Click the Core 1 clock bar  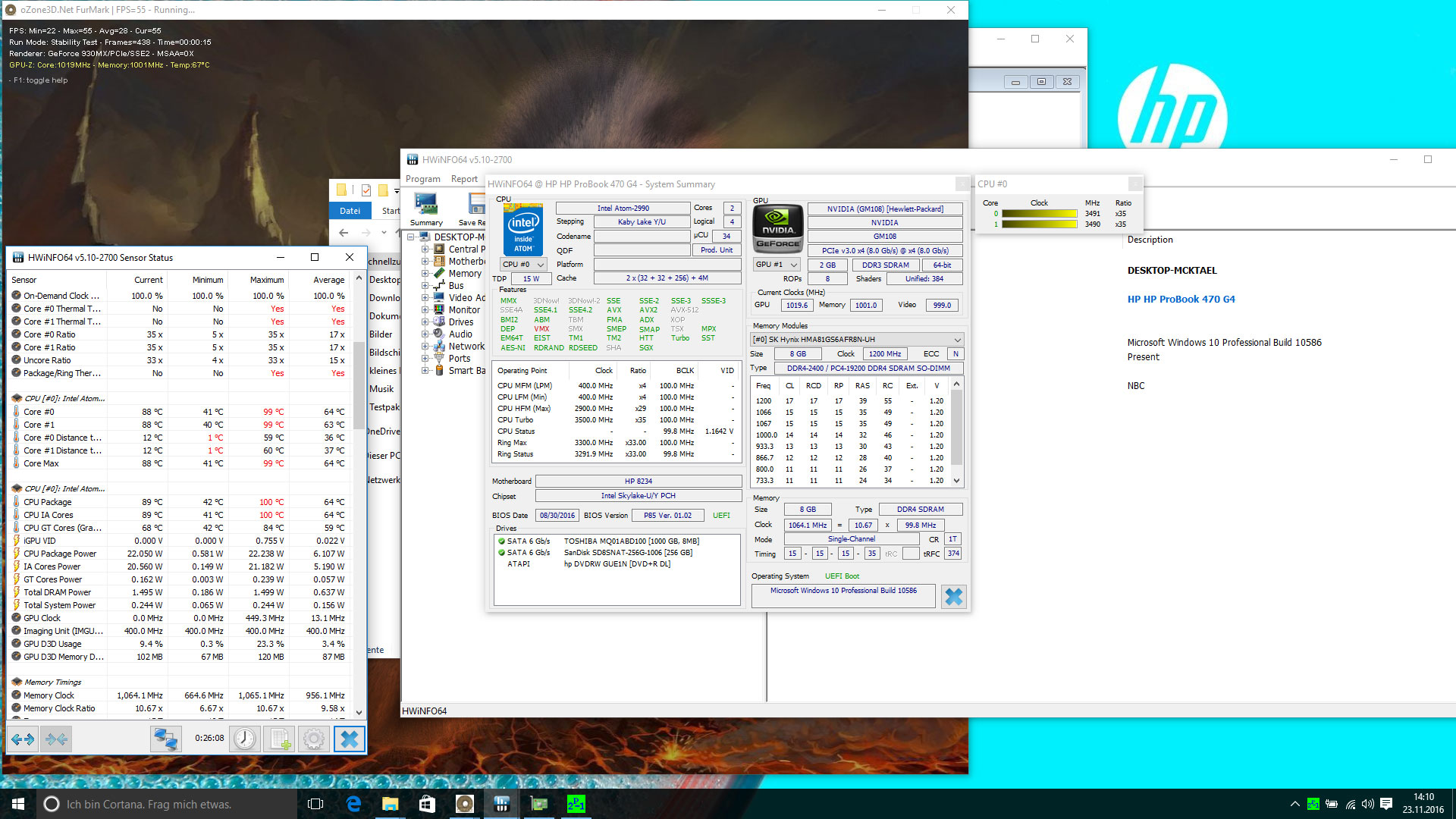1040,224
